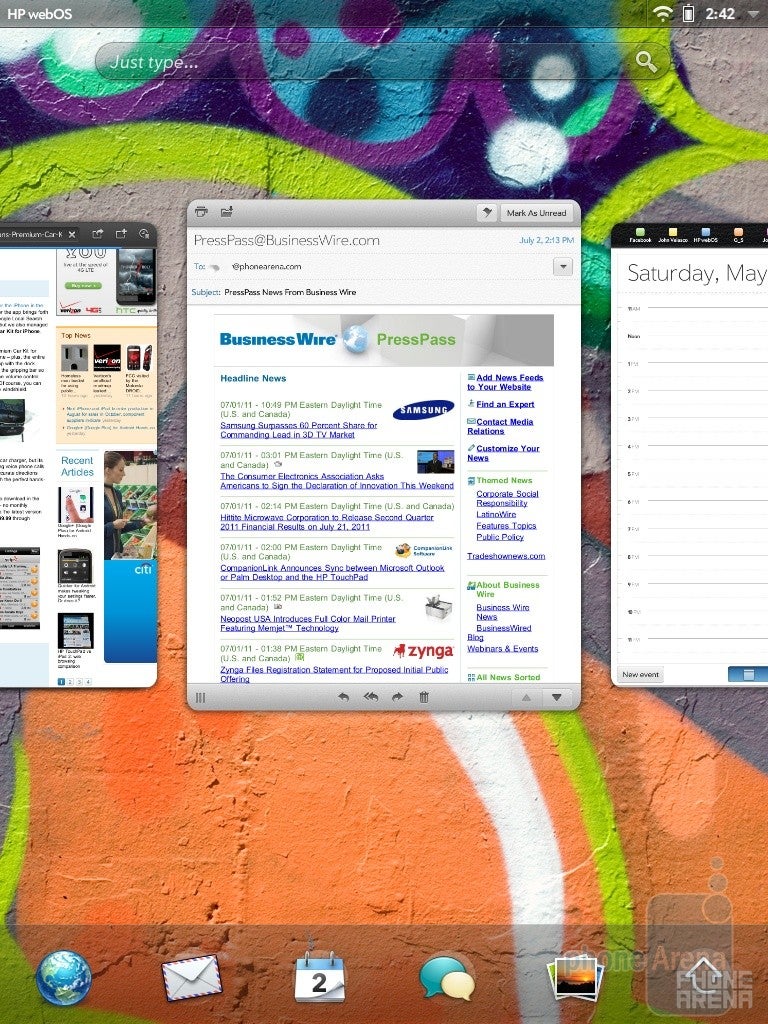Forward the email with the forward arrow
The height and width of the screenshot is (1024, 768).
pos(397,697)
